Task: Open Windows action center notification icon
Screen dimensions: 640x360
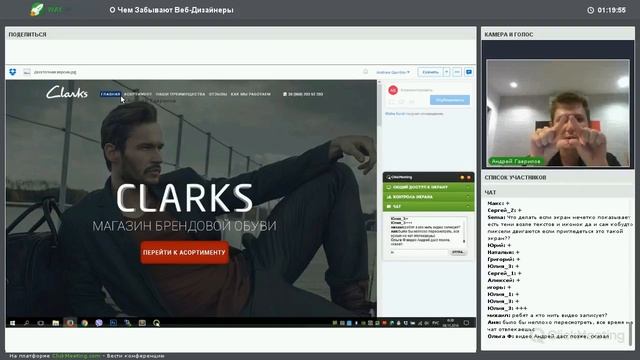Action: click(x=466, y=323)
